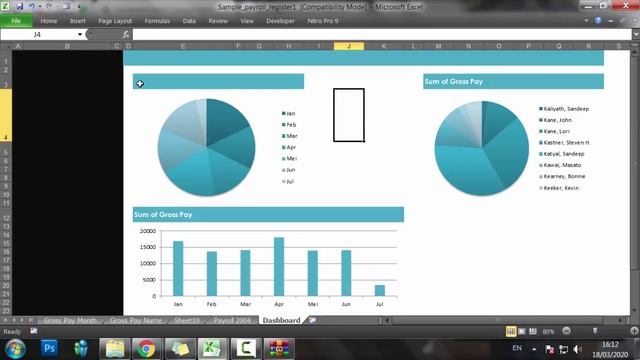Expand the formula bar with right-edge arrow
Screen dimensions: 640x360
click(x=636, y=35)
